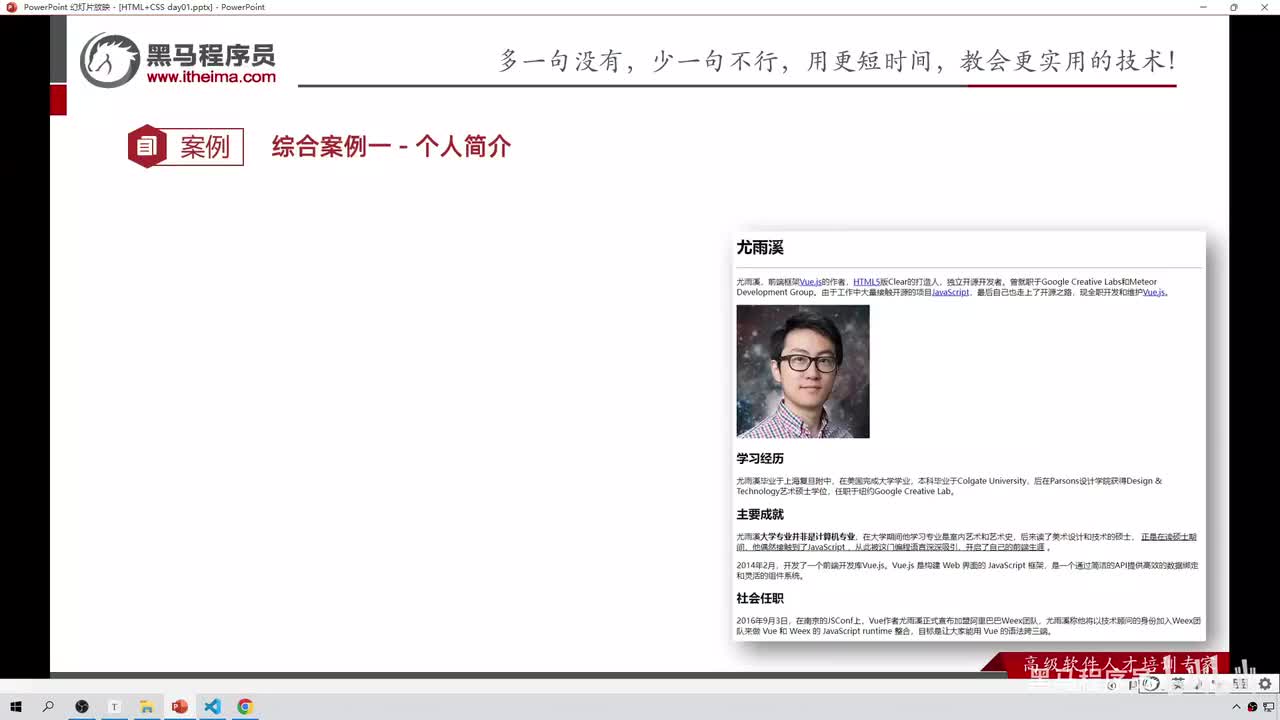
Task: Switch to OBS Studio in taskbar
Action: [x=82, y=706]
